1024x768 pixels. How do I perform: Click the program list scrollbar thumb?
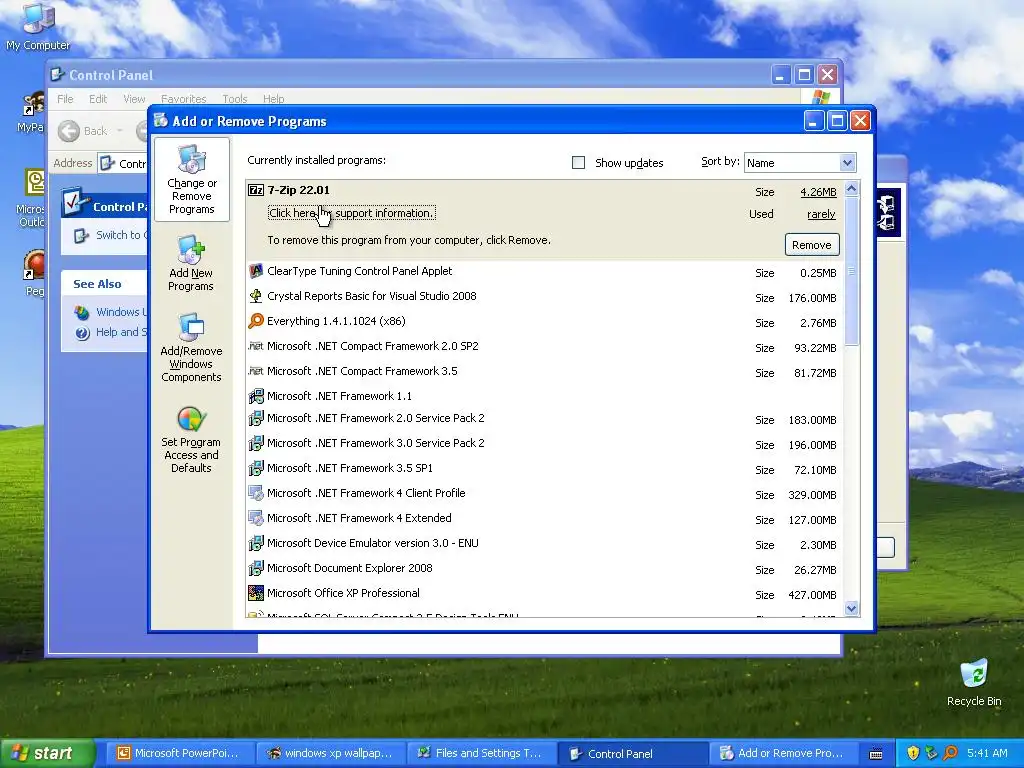click(852, 271)
